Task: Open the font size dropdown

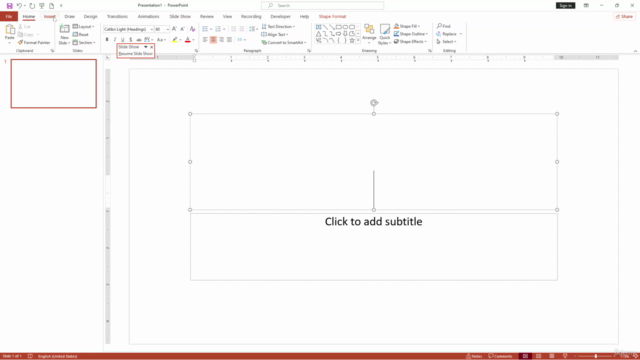Action: pyautogui.click(x=167, y=29)
